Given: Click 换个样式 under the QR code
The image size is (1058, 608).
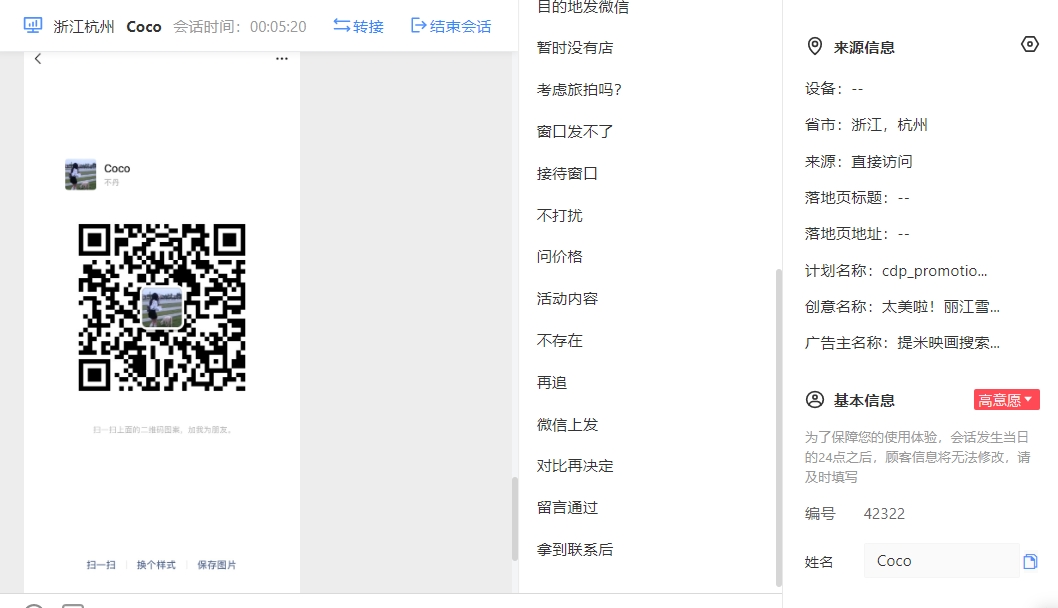Looking at the screenshot, I should (x=156, y=565).
